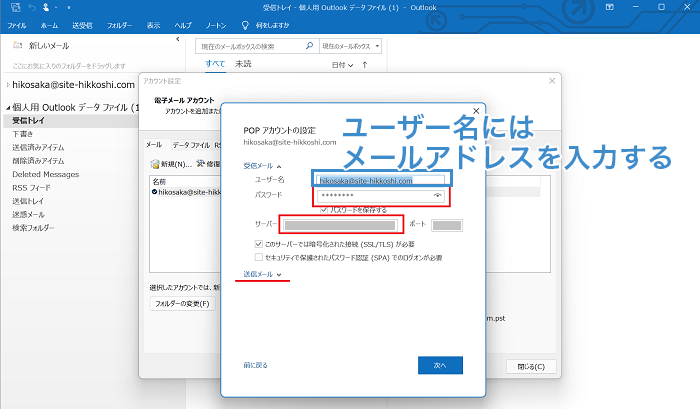This screenshot has width=700, height=409.
Task: Select the Search Folders (検索フォルダー) item
Action: (33, 228)
